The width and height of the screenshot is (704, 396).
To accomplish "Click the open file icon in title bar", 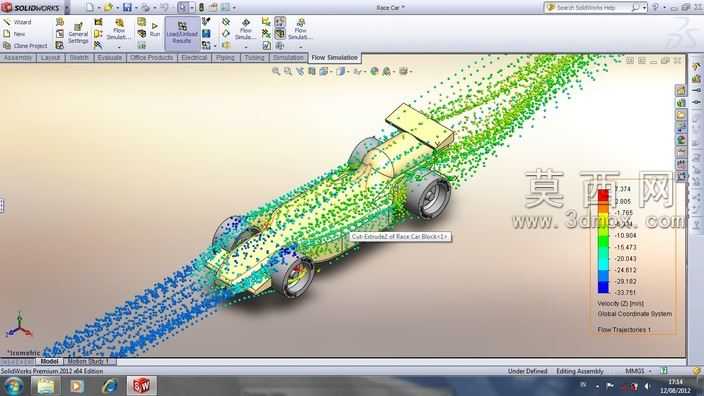I will pos(108,7).
